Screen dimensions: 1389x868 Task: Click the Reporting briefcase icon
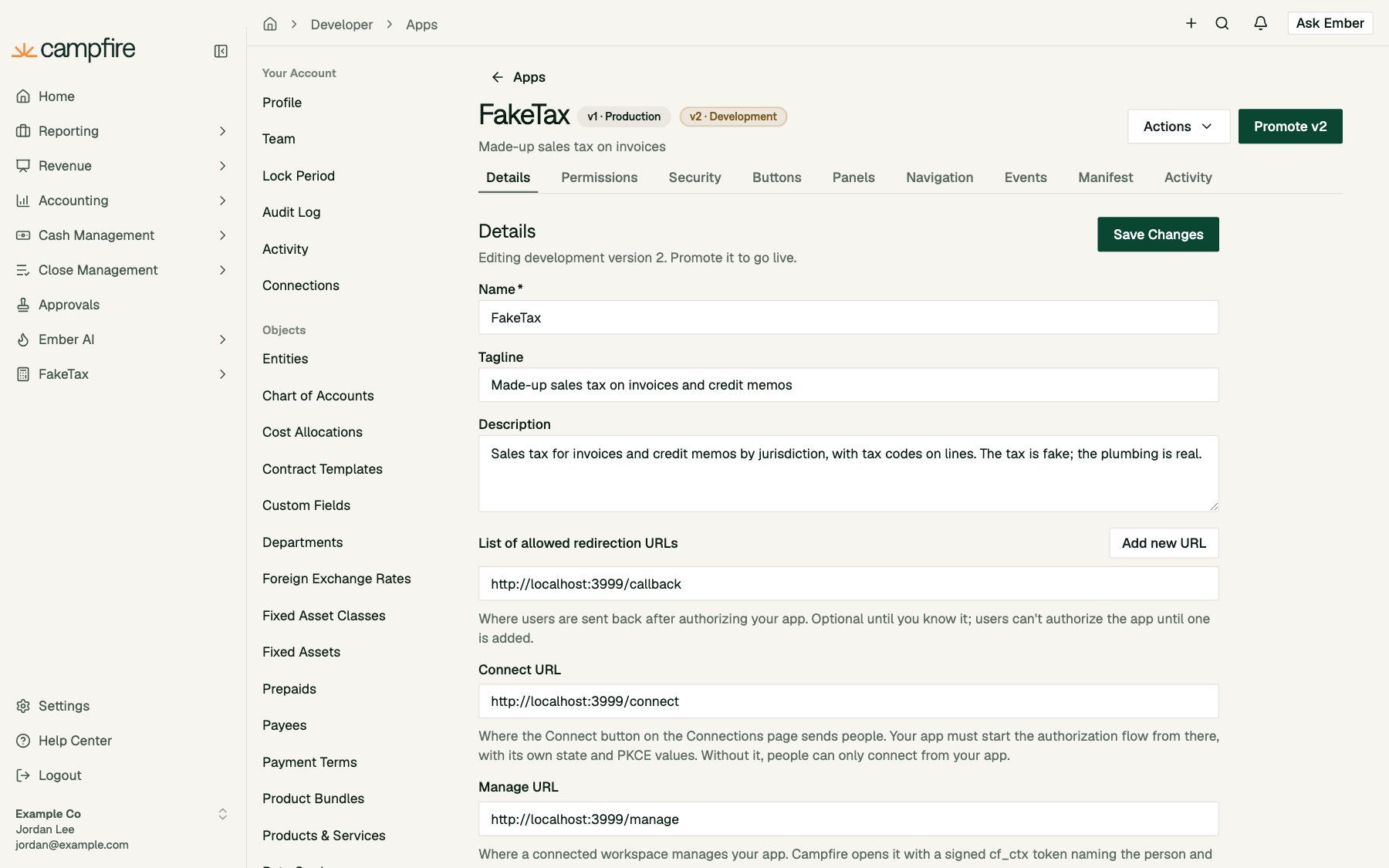[23, 131]
